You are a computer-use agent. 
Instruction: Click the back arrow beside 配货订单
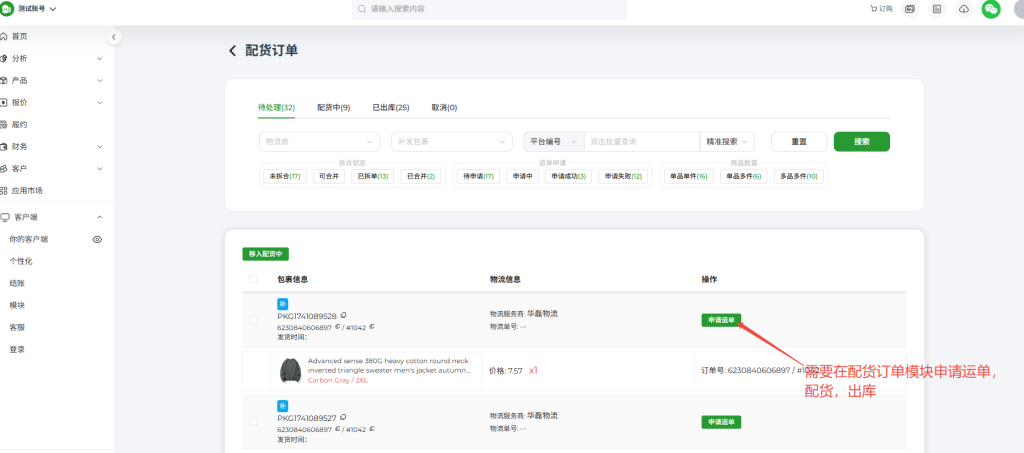[233, 51]
